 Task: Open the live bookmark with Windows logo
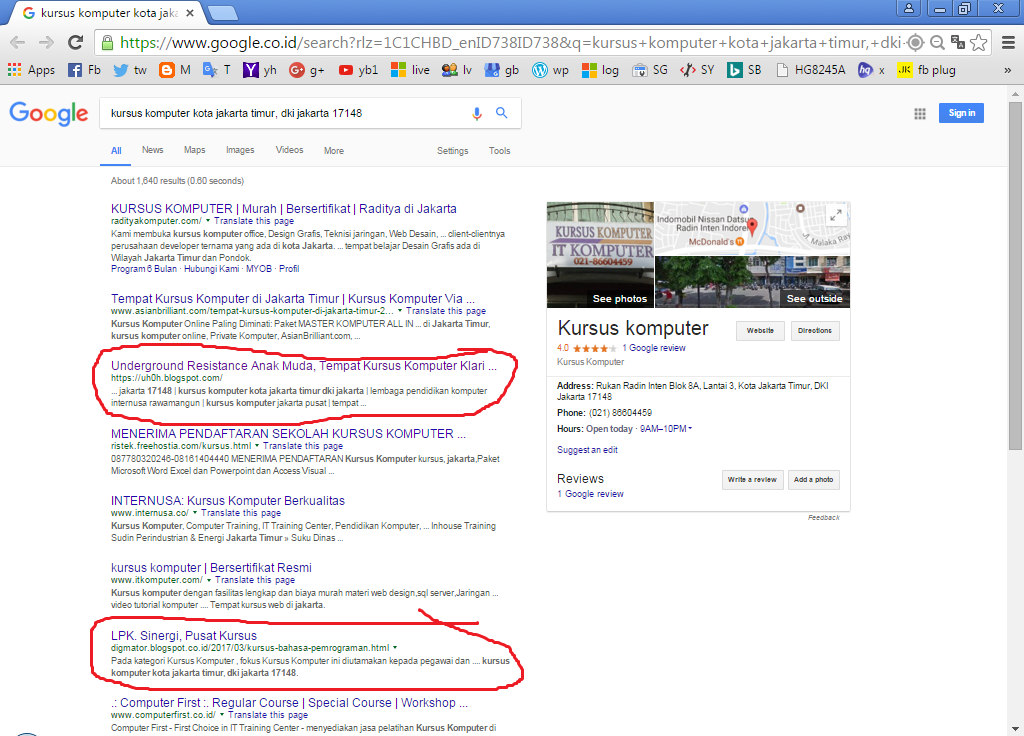pyautogui.click(x=410, y=70)
